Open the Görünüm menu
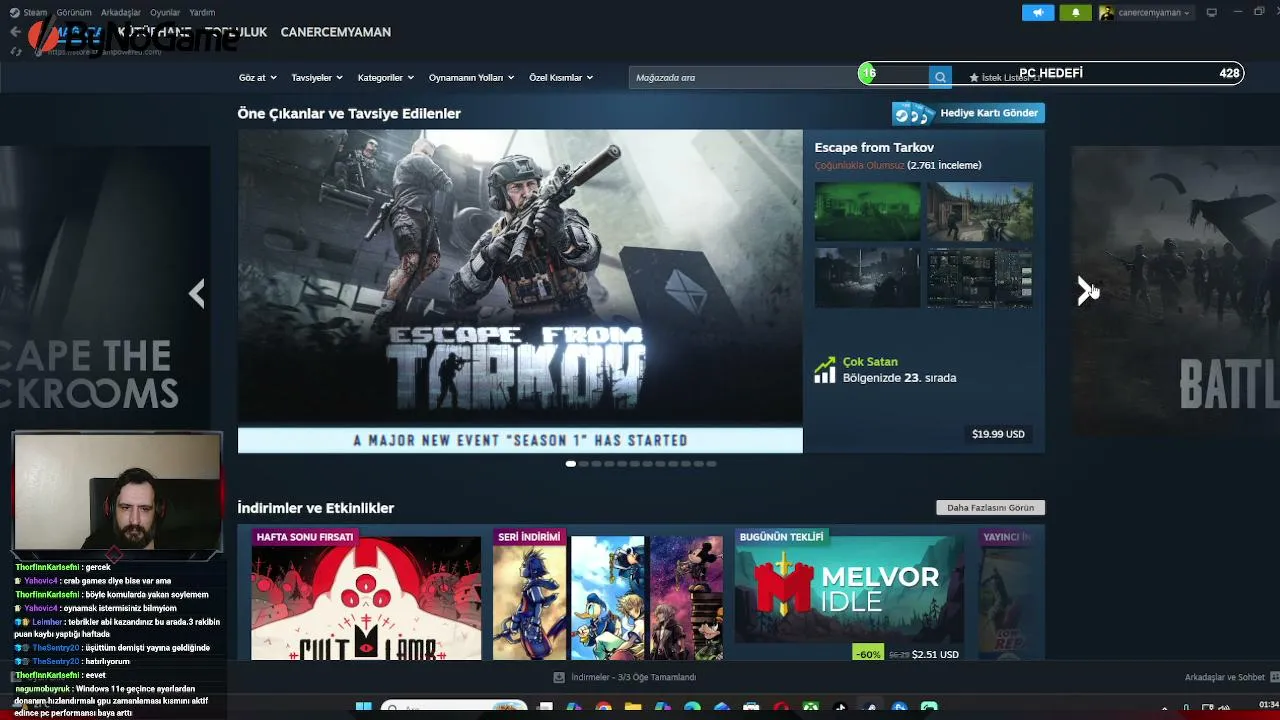 click(x=74, y=13)
